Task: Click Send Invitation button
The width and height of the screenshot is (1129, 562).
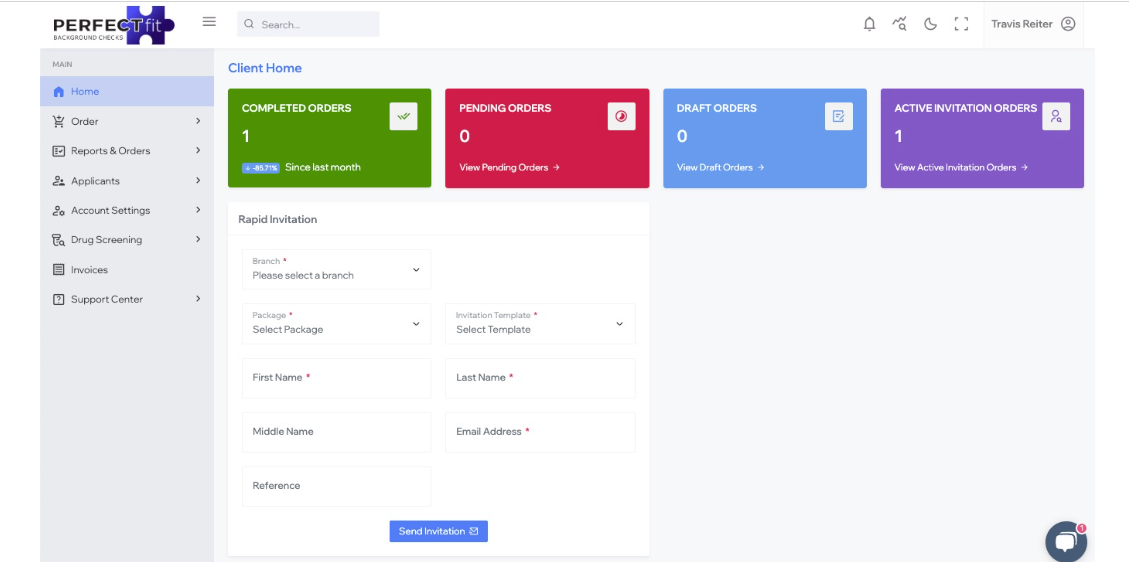Action: click(x=438, y=531)
